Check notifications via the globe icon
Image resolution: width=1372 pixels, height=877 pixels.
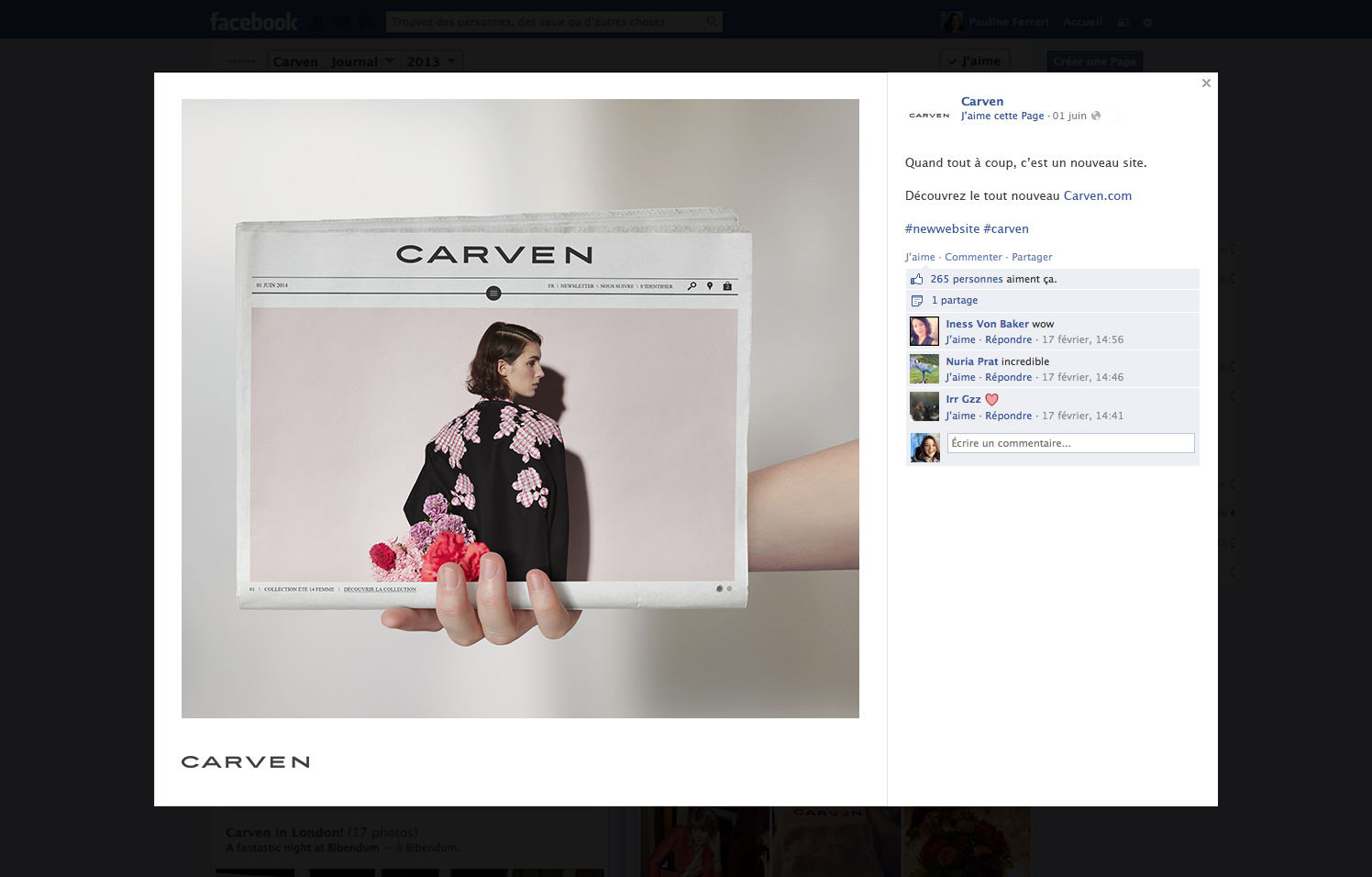pos(366,21)
